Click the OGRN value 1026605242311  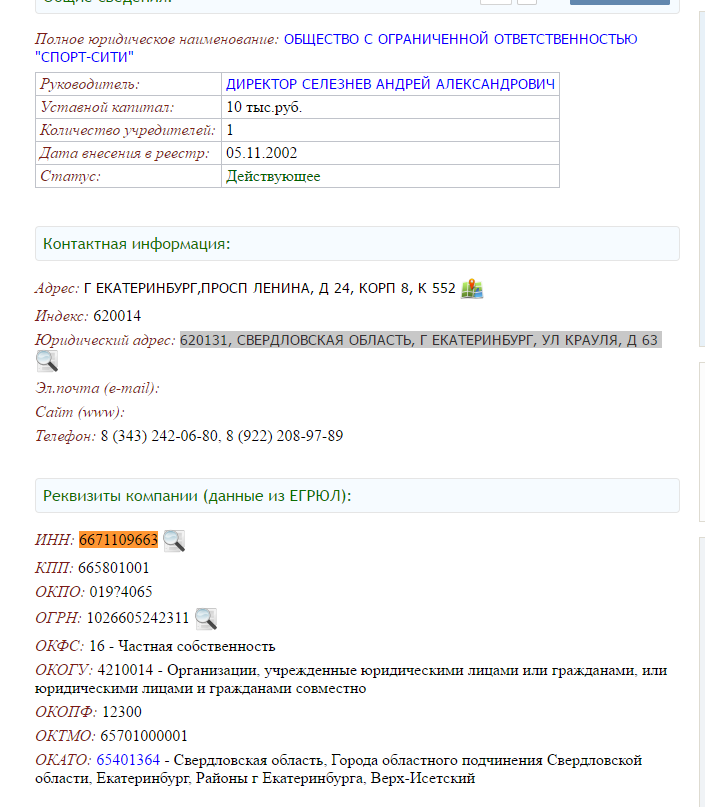click(138, 618)
